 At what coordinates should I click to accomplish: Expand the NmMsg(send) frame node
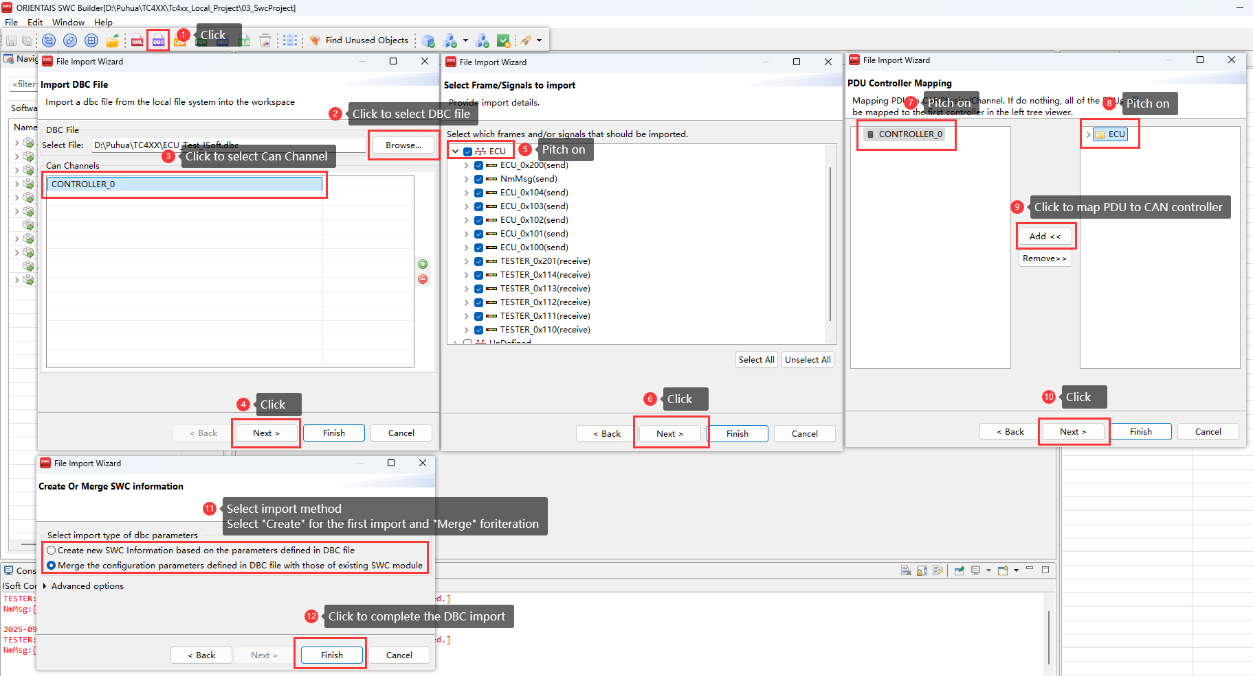coord(466,179)
